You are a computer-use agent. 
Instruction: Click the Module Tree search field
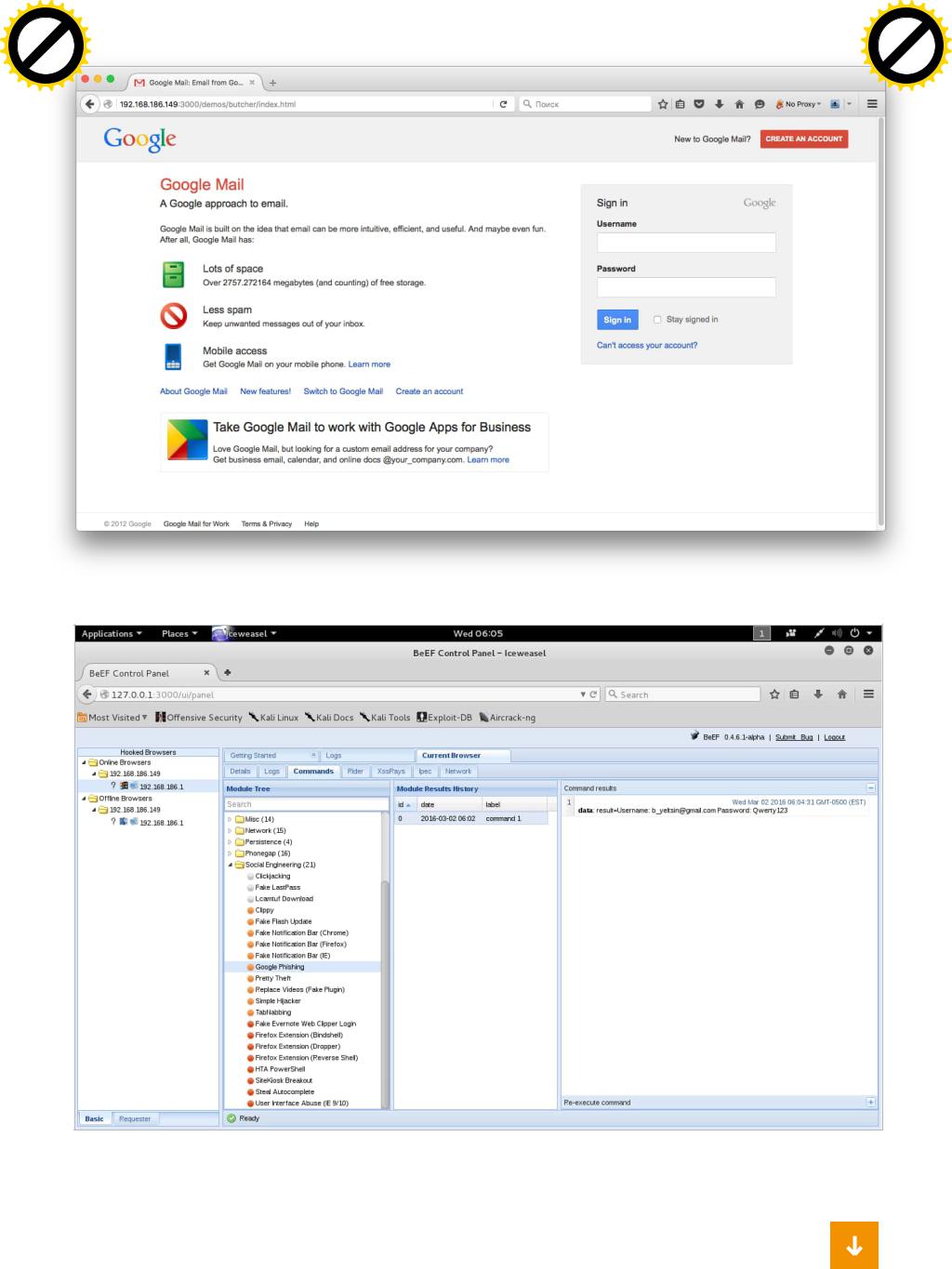point(306,804)
